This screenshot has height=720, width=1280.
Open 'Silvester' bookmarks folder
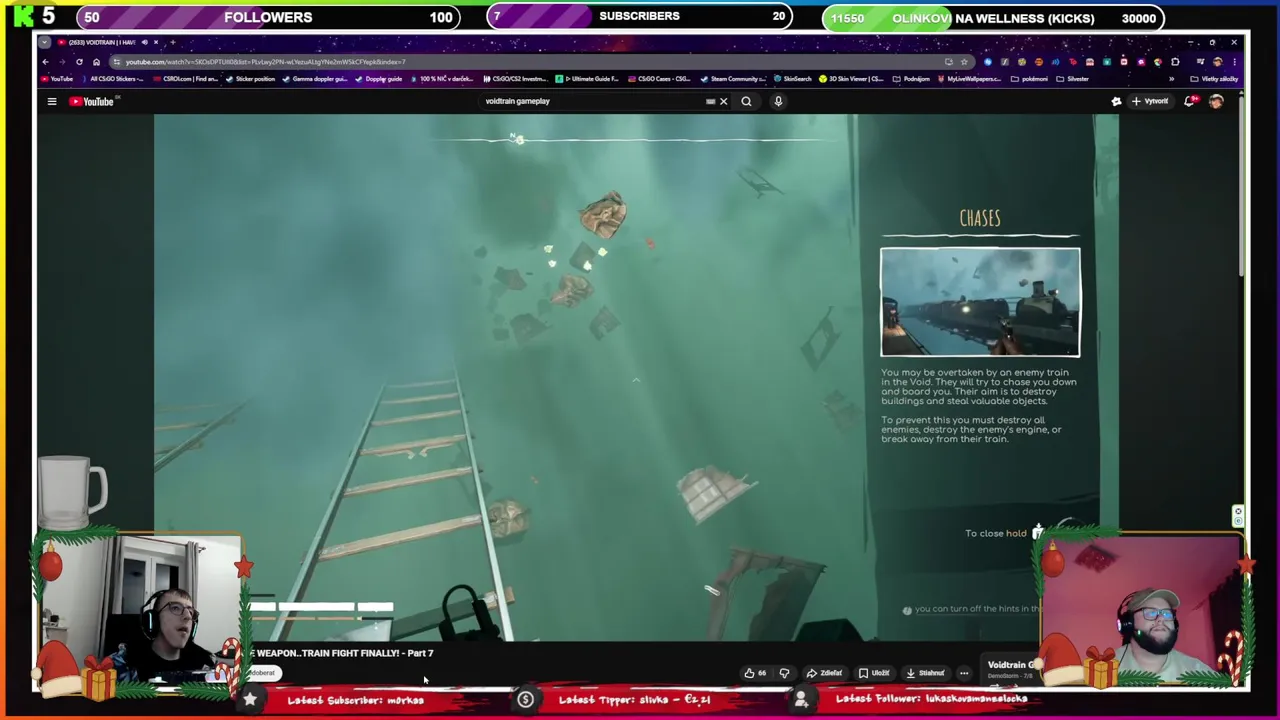(x=1073, y=79)
